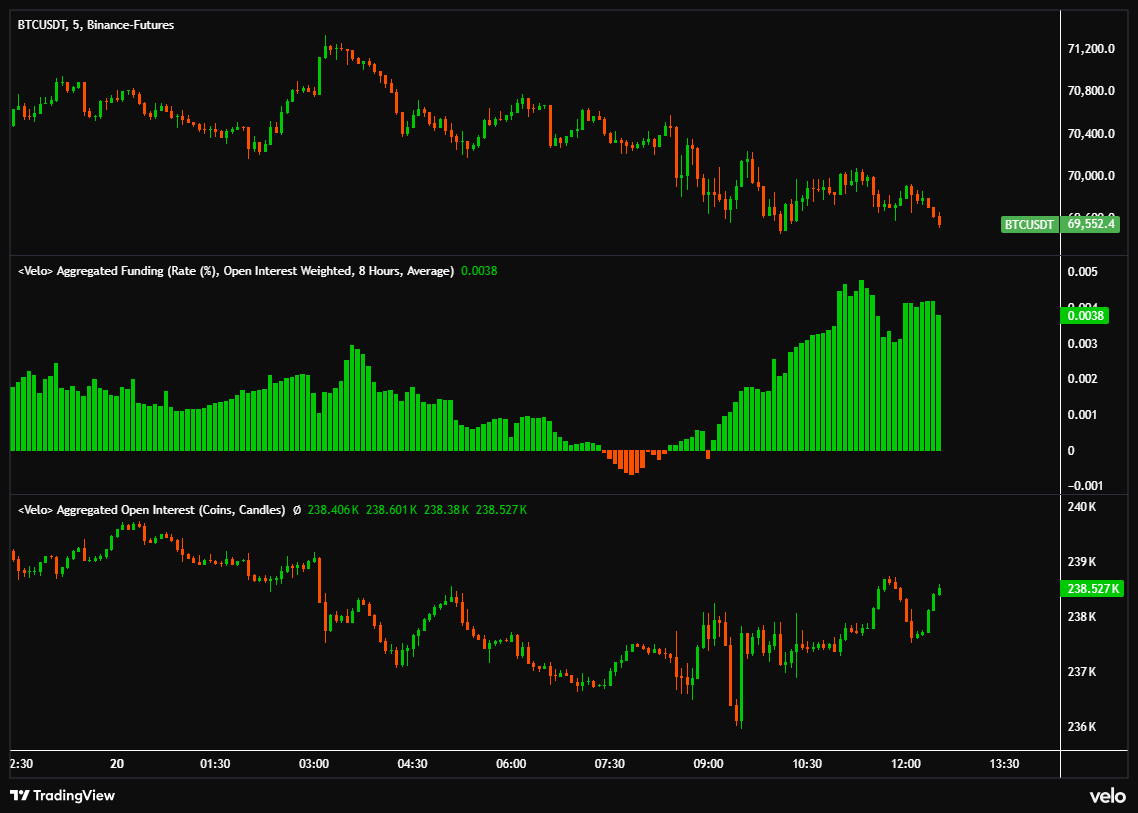Screen dimensions: 1138x813
Task: Click the 70,800.0 price axis value
Action: coord(1091,91)
